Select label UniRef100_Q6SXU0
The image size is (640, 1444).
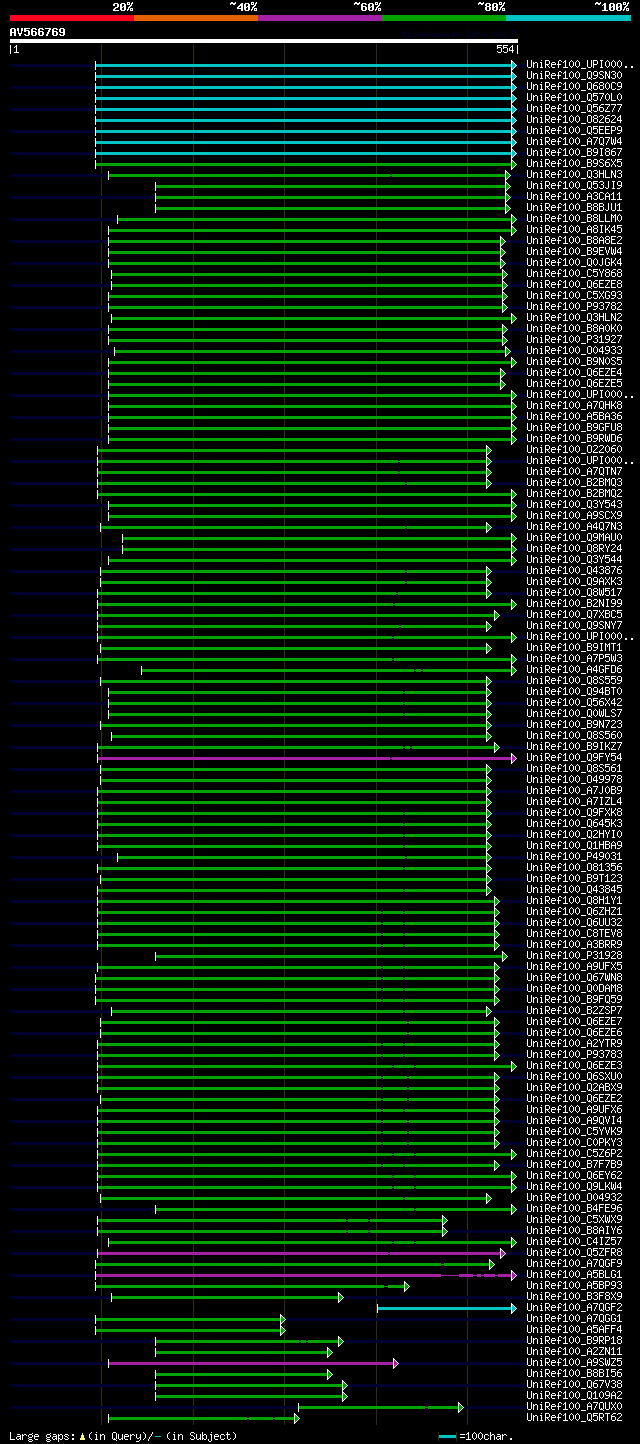574,1076
